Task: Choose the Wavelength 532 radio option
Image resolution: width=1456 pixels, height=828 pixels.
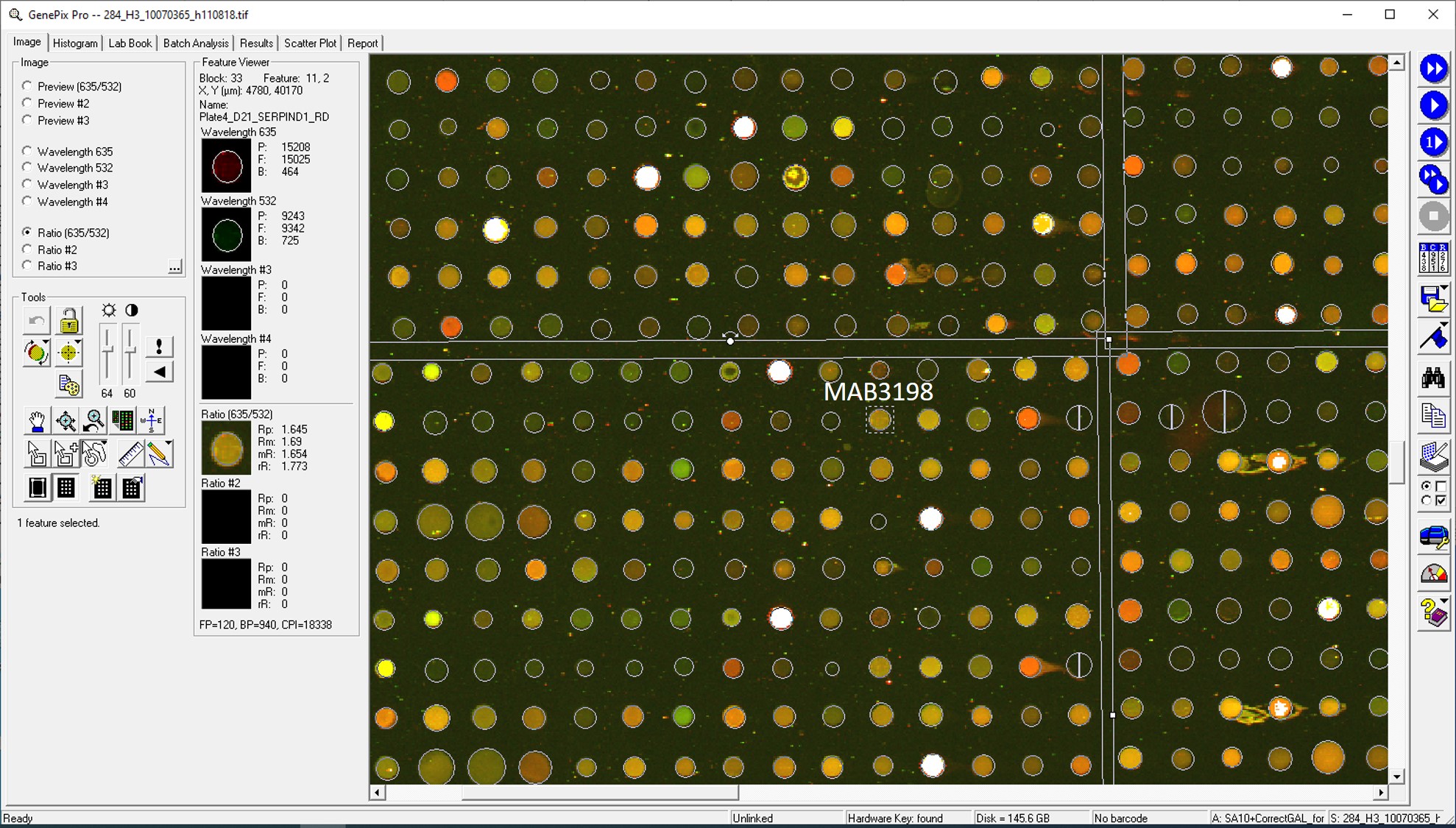Action: (x=27, y=168)
